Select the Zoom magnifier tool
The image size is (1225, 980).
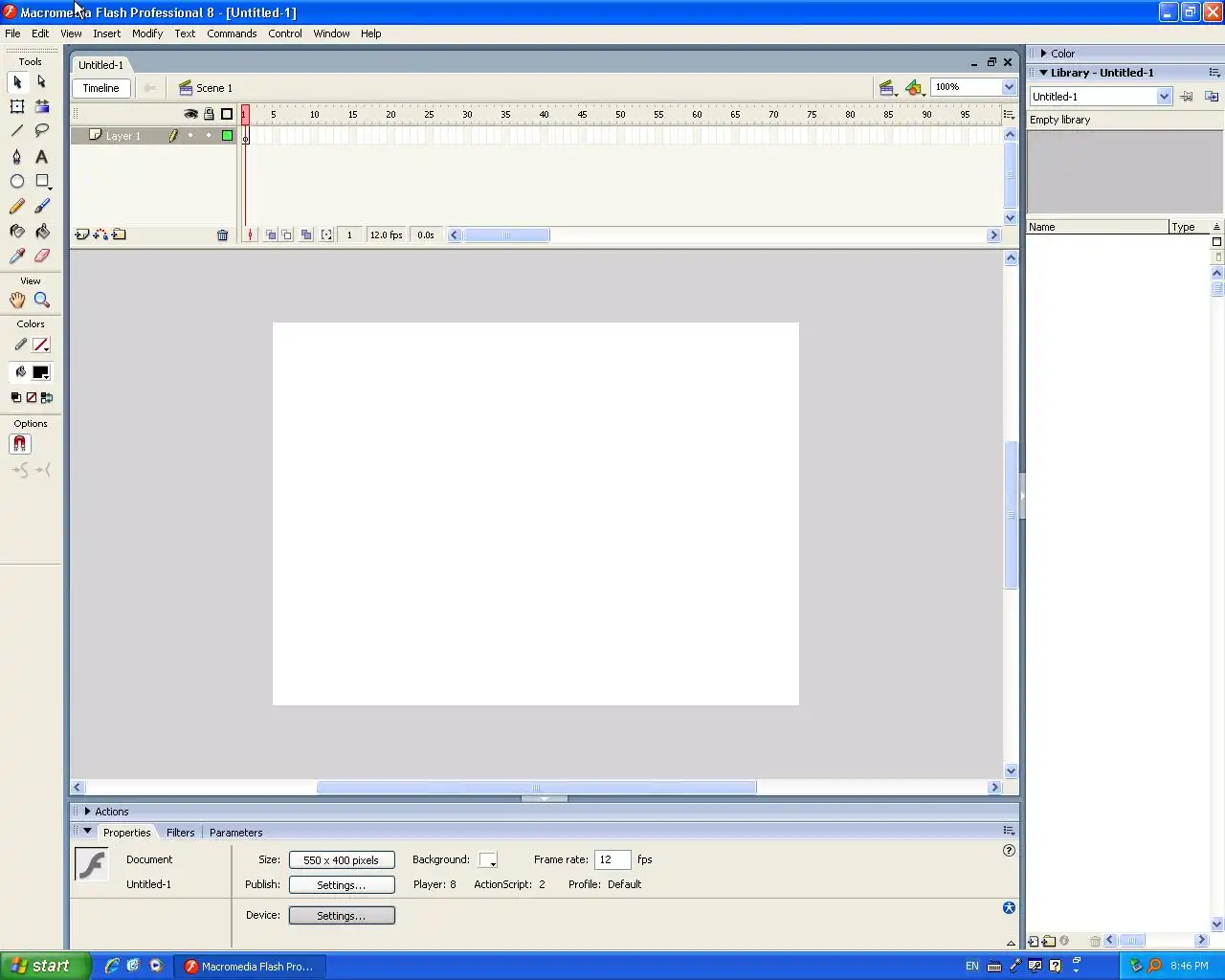click(42, 300)
